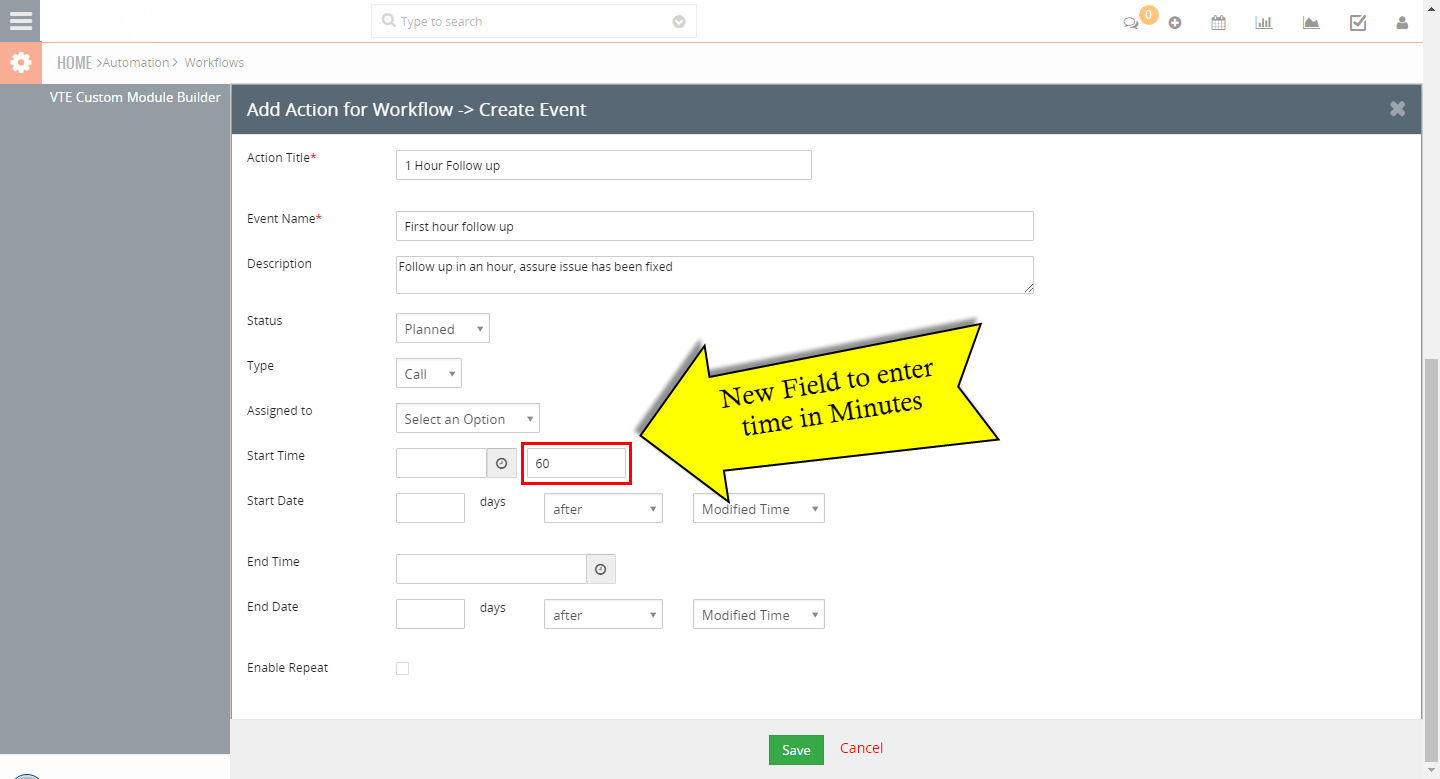Open the Assigned to dropdown

click(468, 418)
